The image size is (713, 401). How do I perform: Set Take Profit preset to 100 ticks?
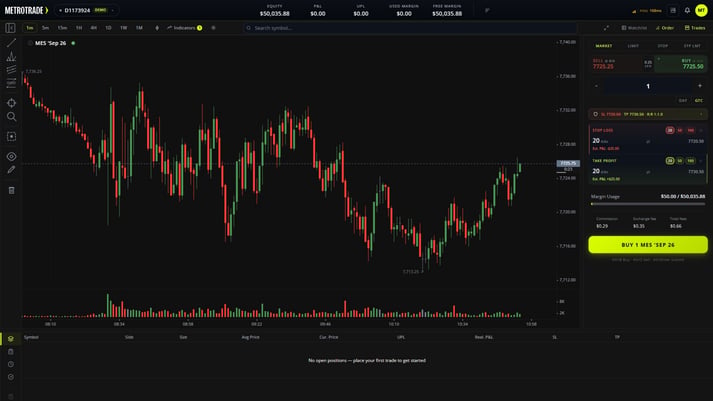point(690,161)
